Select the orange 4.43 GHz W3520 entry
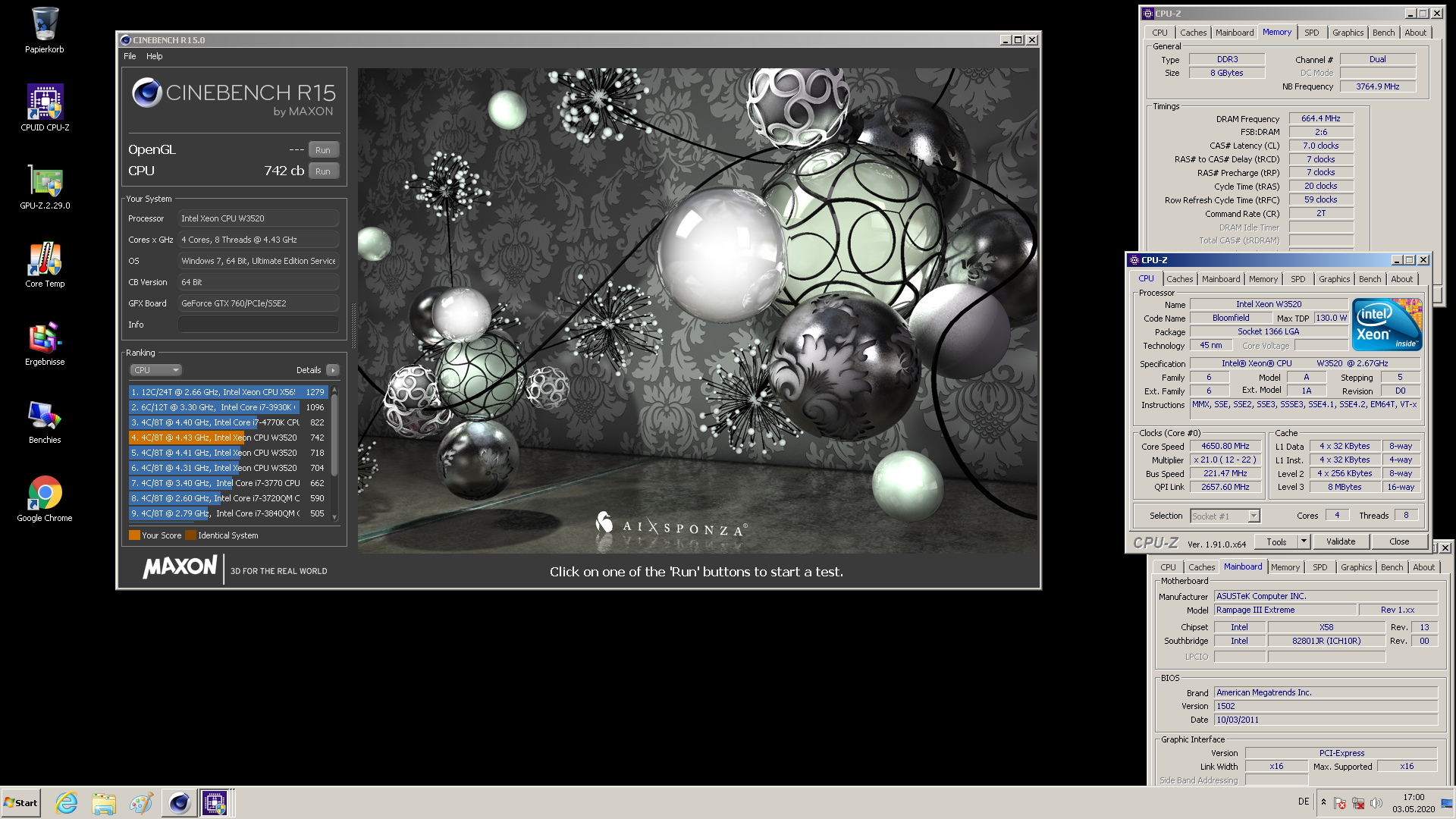This screenshot has width=1456, height=819. pos(227,438)
